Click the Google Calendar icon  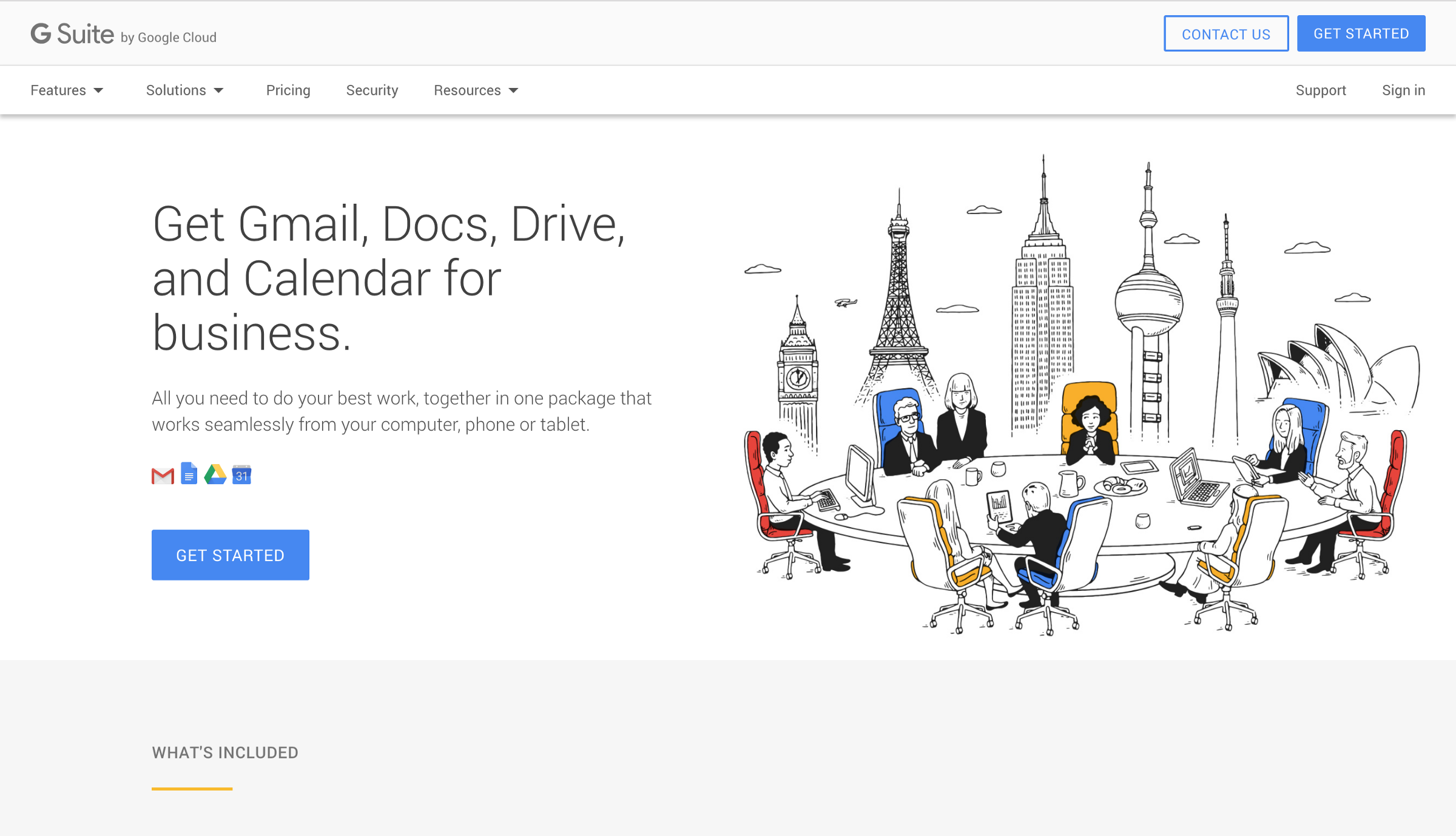(241, 475)
